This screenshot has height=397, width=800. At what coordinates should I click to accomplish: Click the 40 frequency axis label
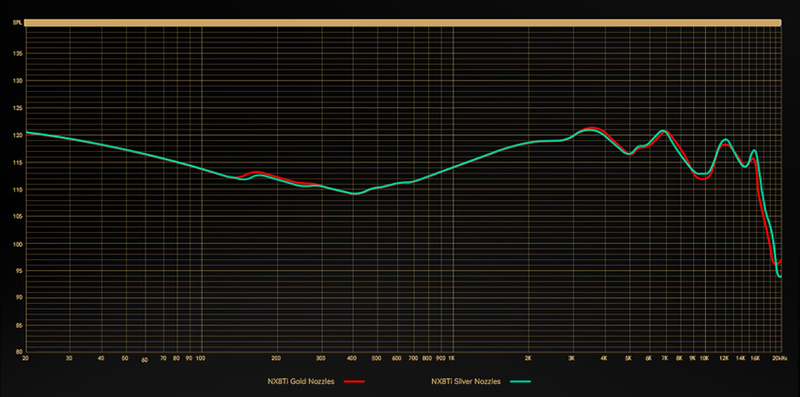coord(101,358)
